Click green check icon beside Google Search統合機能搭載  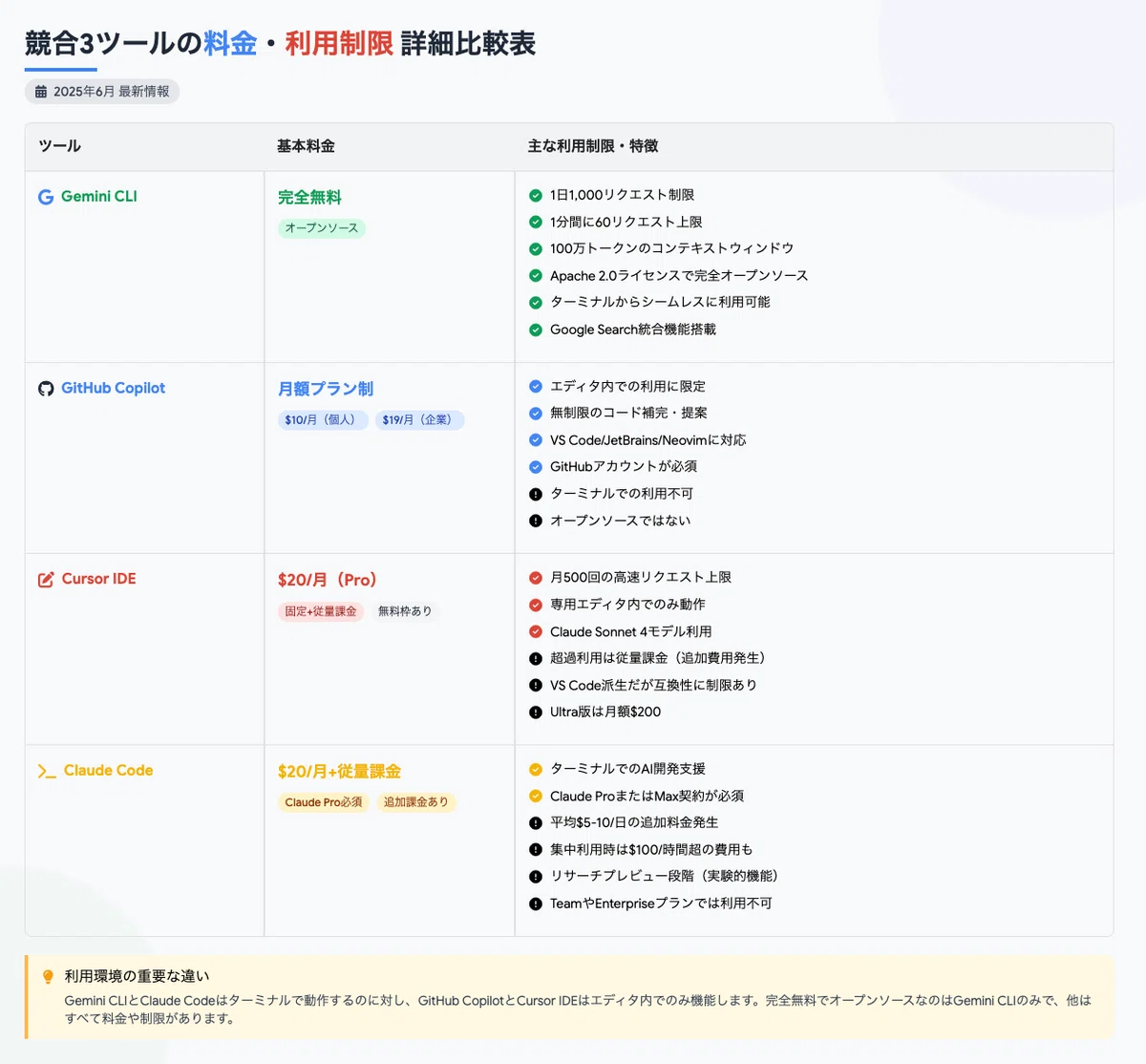pyautogui.click(x=536, y=330)
